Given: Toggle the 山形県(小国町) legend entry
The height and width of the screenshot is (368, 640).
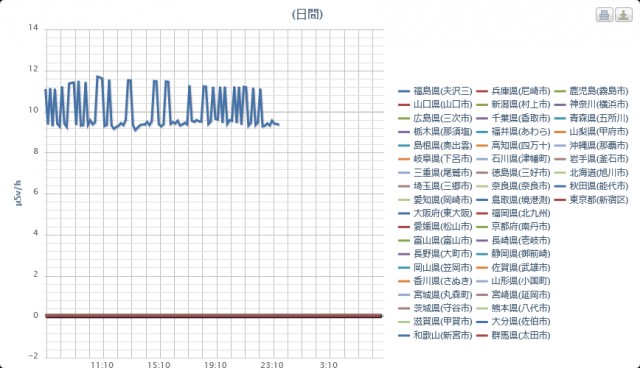Looking at the screenshot, I should 513,281.
